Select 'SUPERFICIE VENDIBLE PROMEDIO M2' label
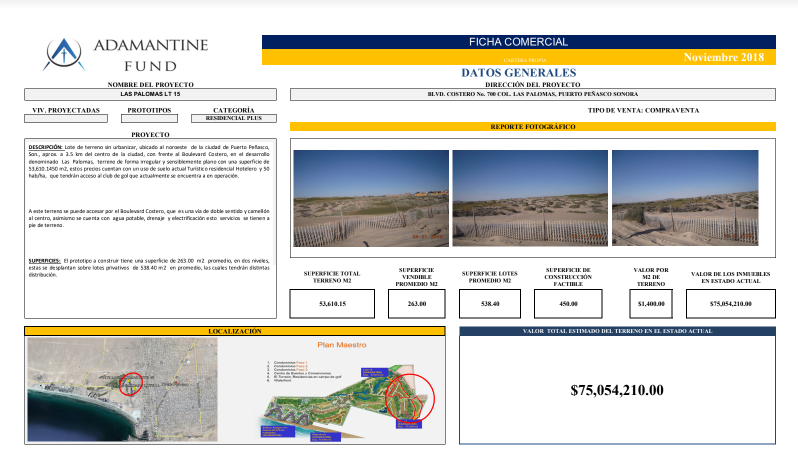The height and width of the screenshot is (473, 798). pos(416,277)
